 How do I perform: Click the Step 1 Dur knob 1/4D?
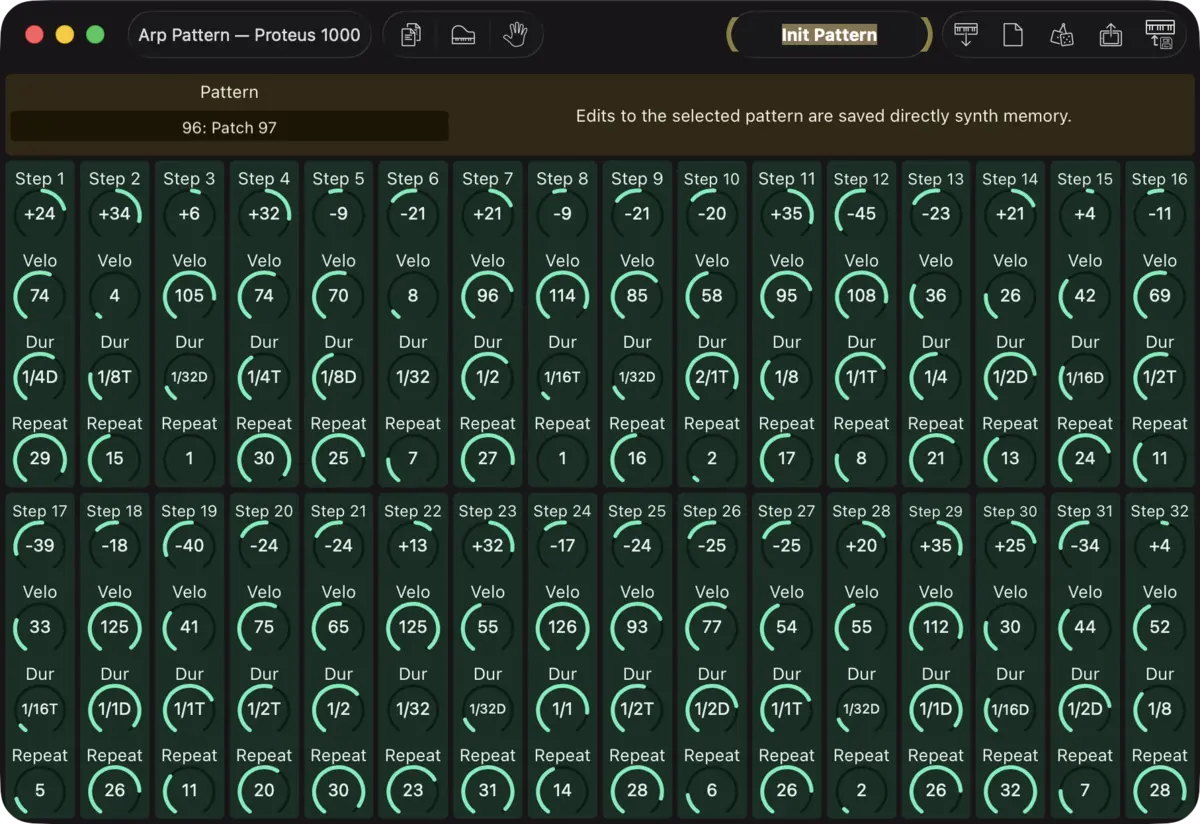(x=40, y=377)
